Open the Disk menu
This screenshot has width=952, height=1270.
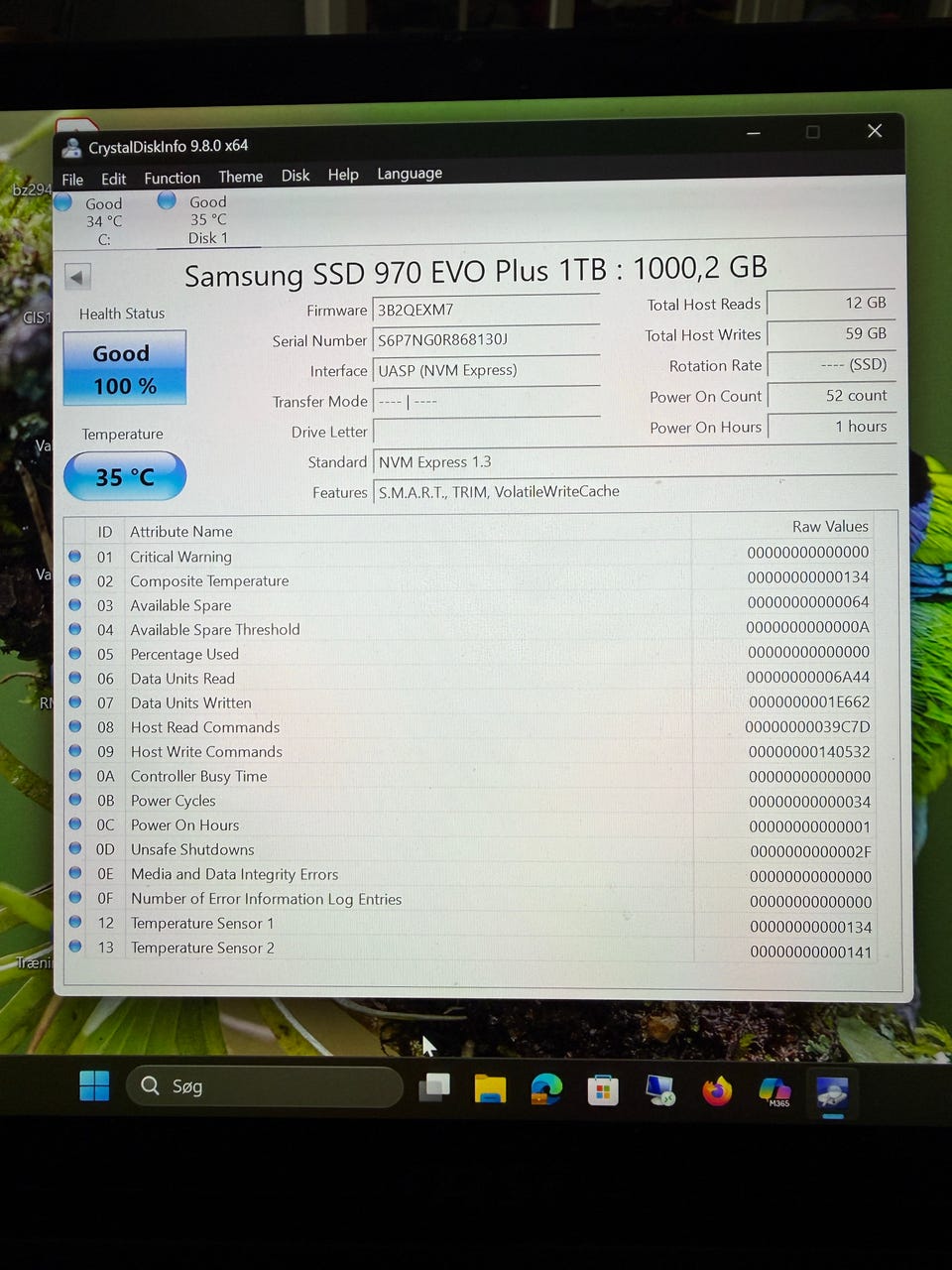tap(295, 176)
